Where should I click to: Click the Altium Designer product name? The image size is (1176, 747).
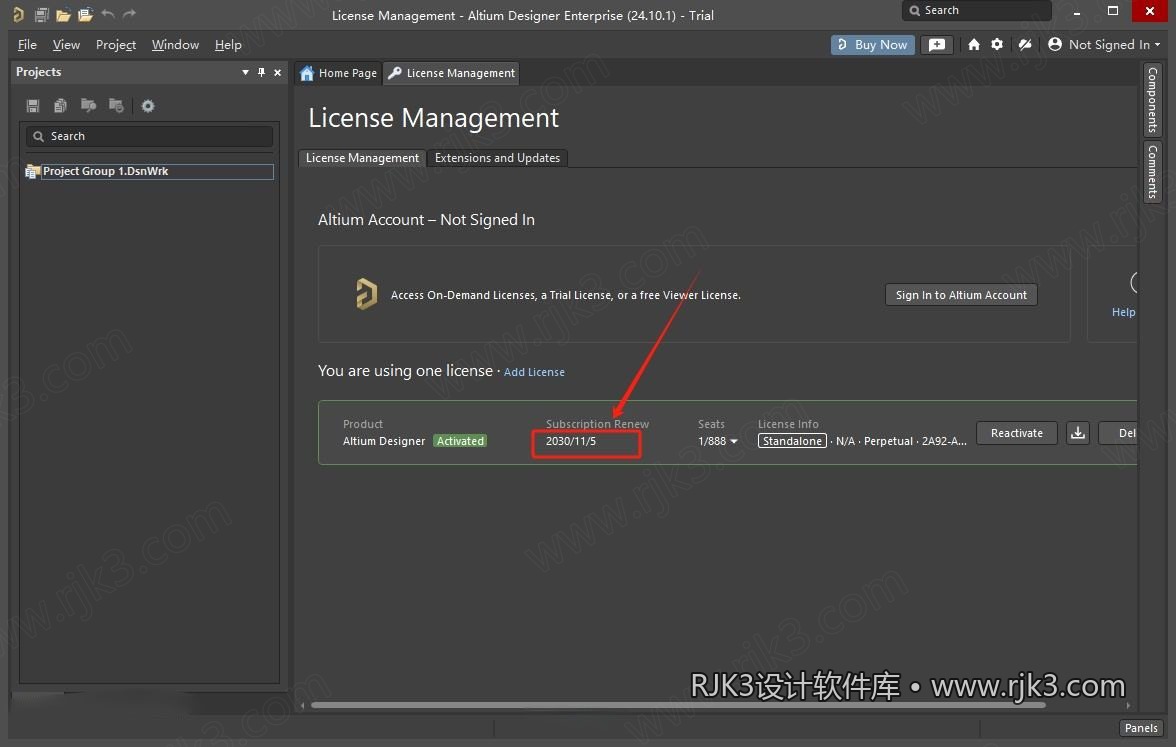pyautogui.click(x=384, y=441)
